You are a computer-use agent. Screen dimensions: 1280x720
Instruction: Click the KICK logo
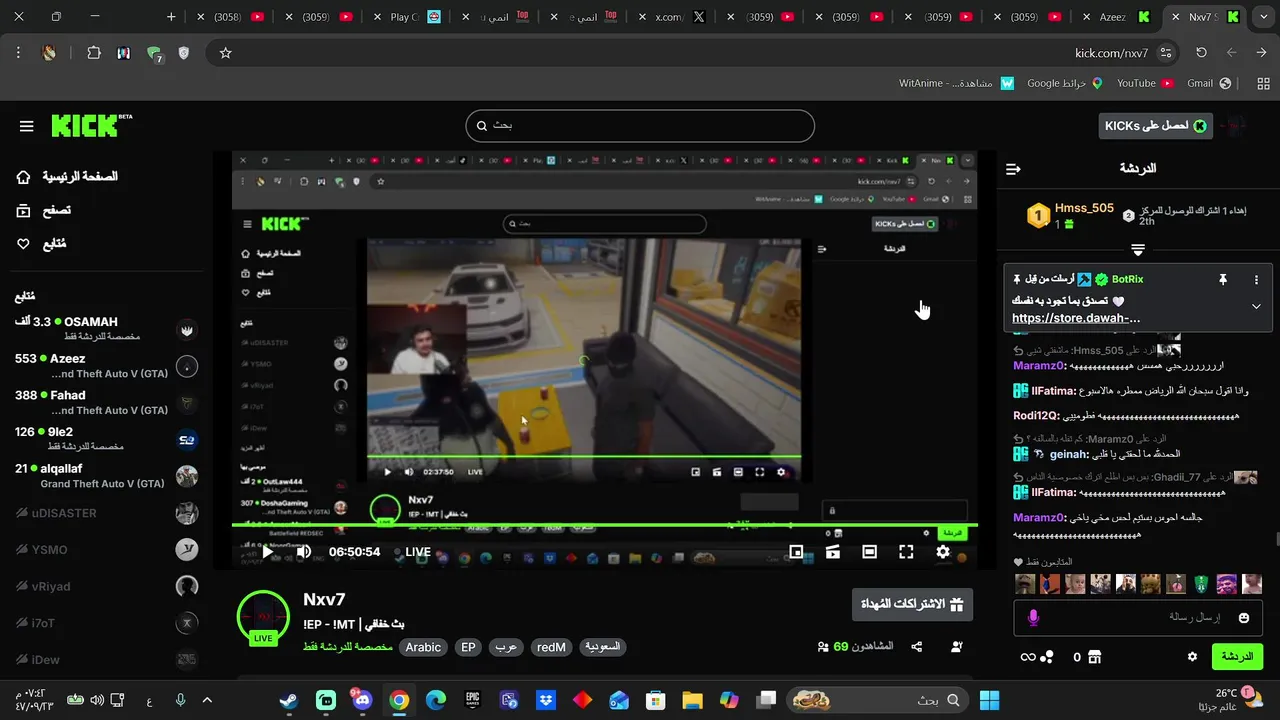[x=91, y=126]
